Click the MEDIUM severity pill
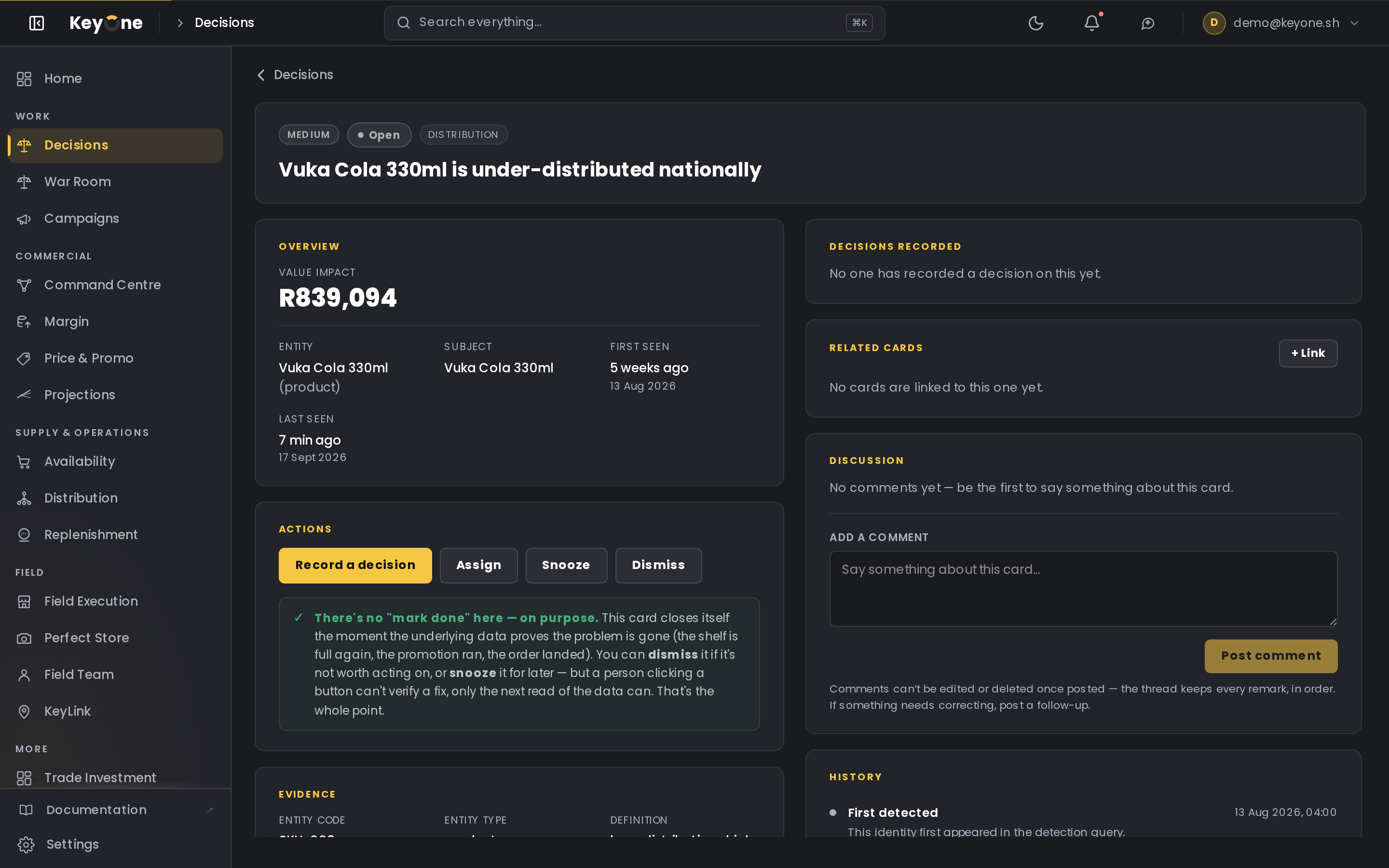The width and height of the screenshot is (1389, 868). point(309,135)
